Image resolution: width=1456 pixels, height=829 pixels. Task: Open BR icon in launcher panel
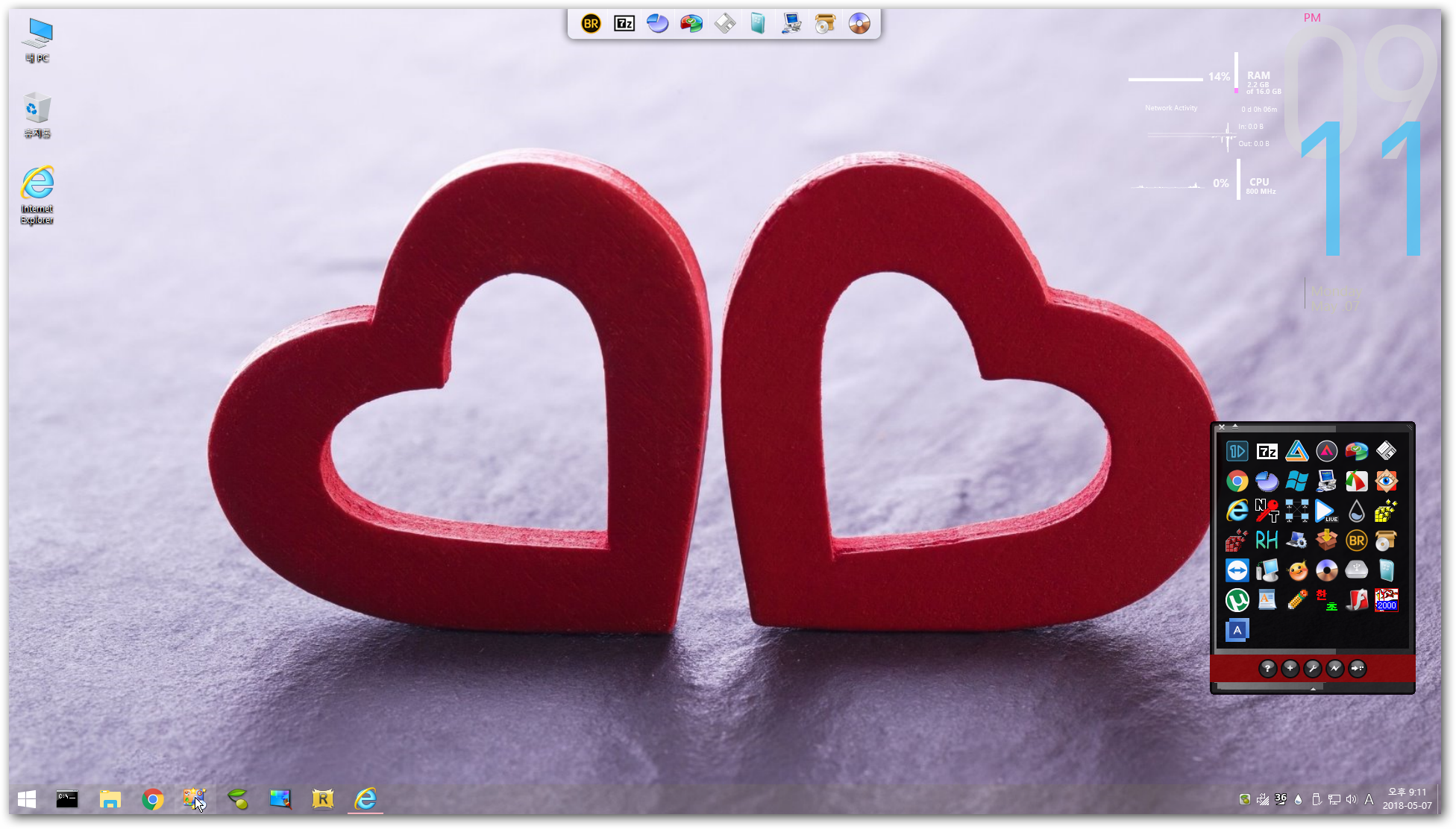coord(1356,540)
